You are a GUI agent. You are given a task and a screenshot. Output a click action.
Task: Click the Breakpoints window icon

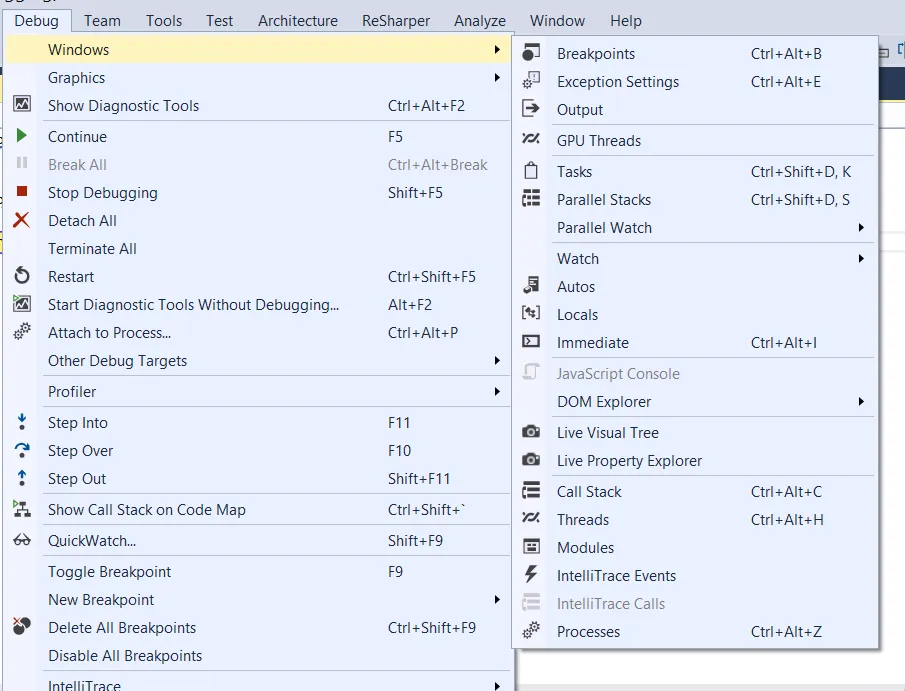click(x=531, y=54)
